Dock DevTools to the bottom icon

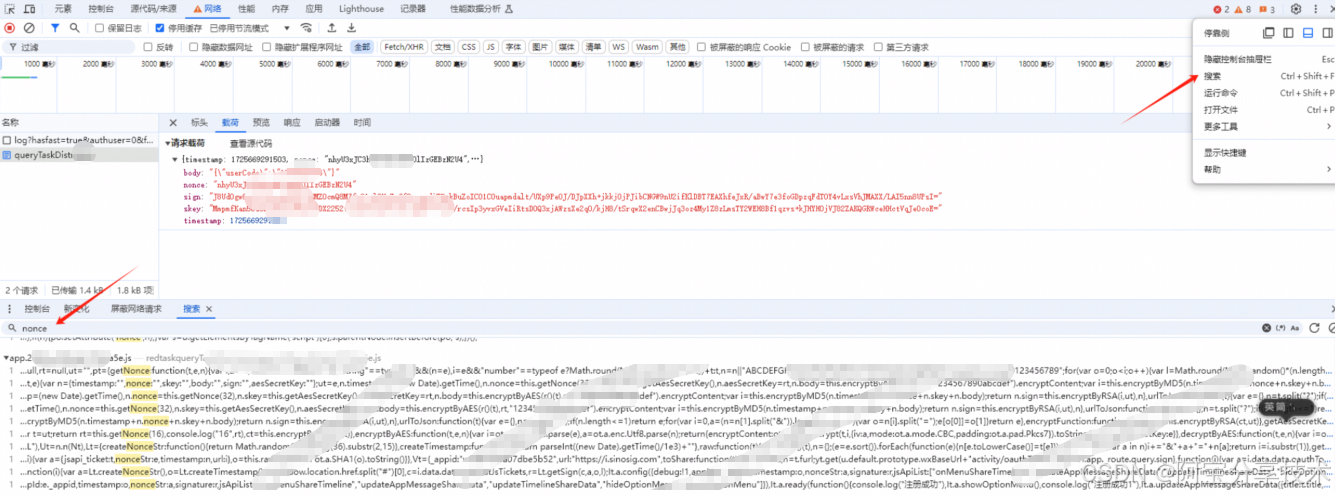[x=1307, y=33]
